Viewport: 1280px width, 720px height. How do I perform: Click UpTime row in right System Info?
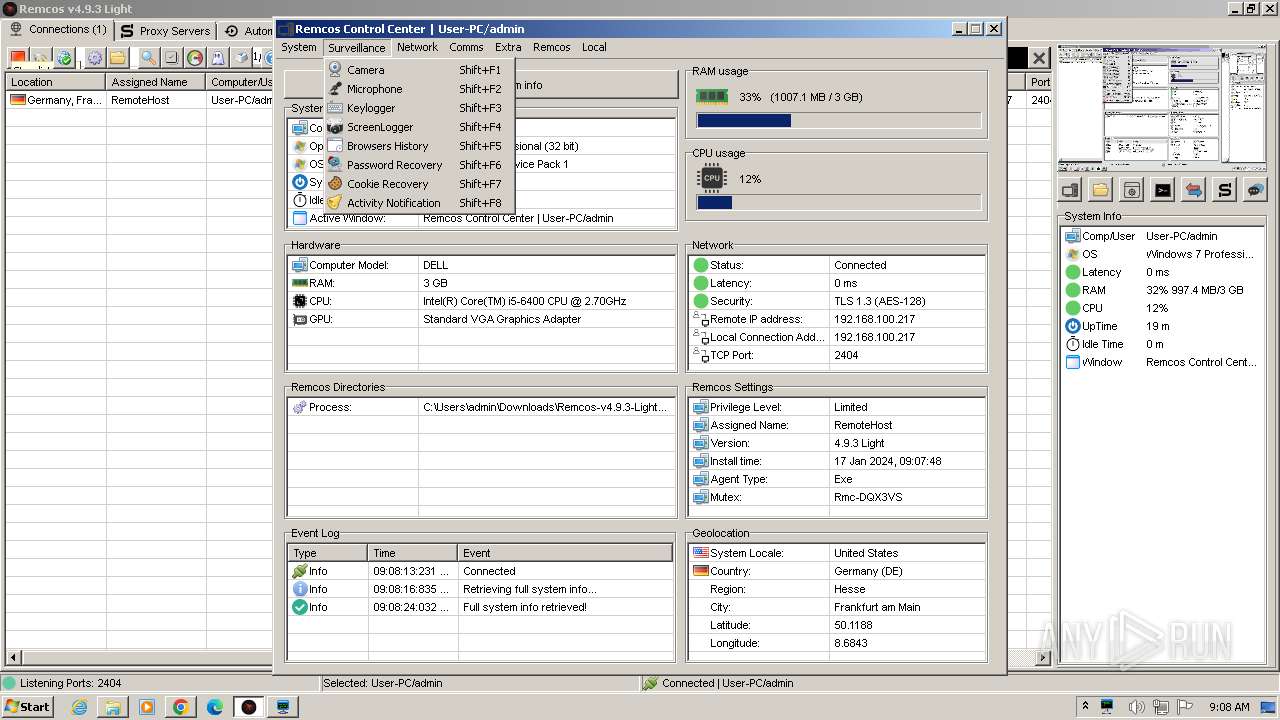1163,326
